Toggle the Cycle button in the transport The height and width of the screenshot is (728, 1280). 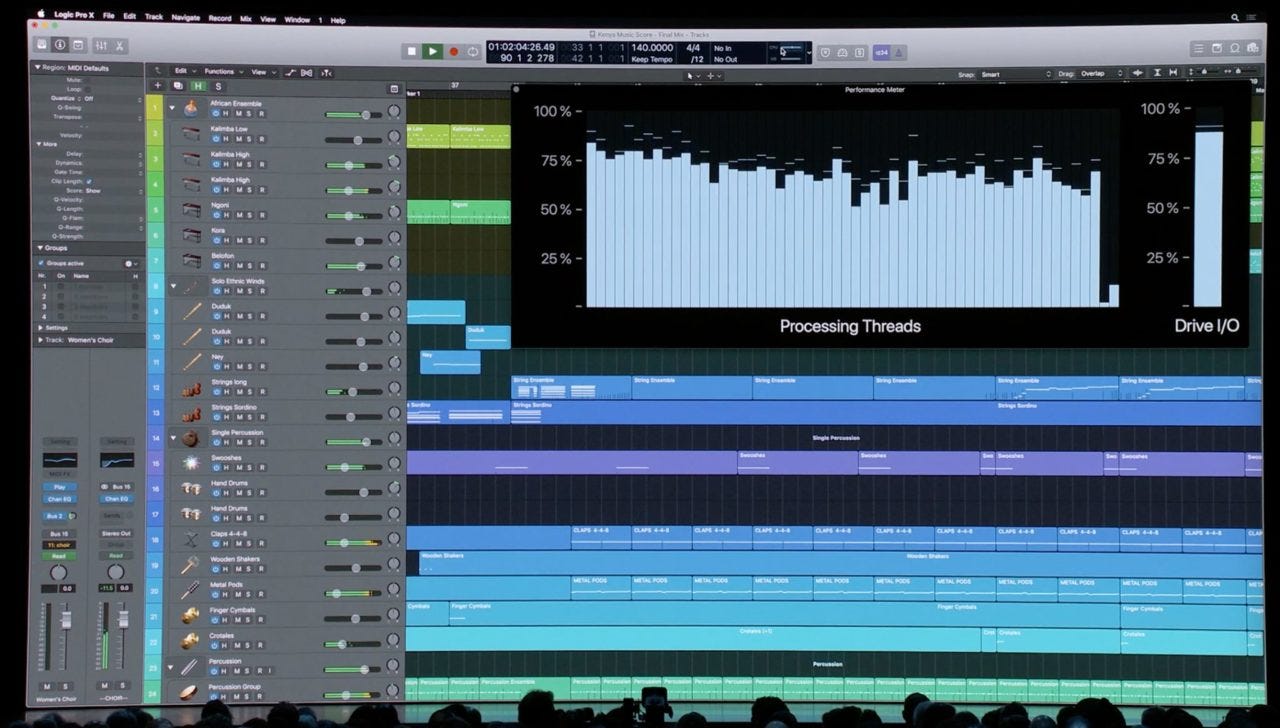click(473, 51)
